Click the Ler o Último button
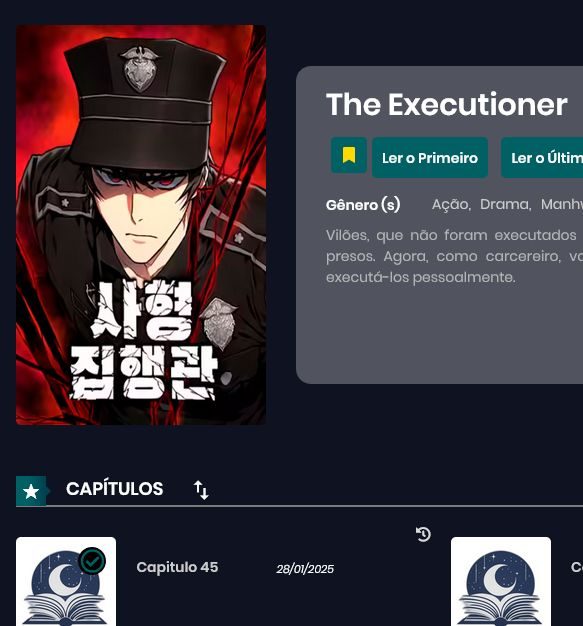This screenshot has height=626, width=583. 542,158
